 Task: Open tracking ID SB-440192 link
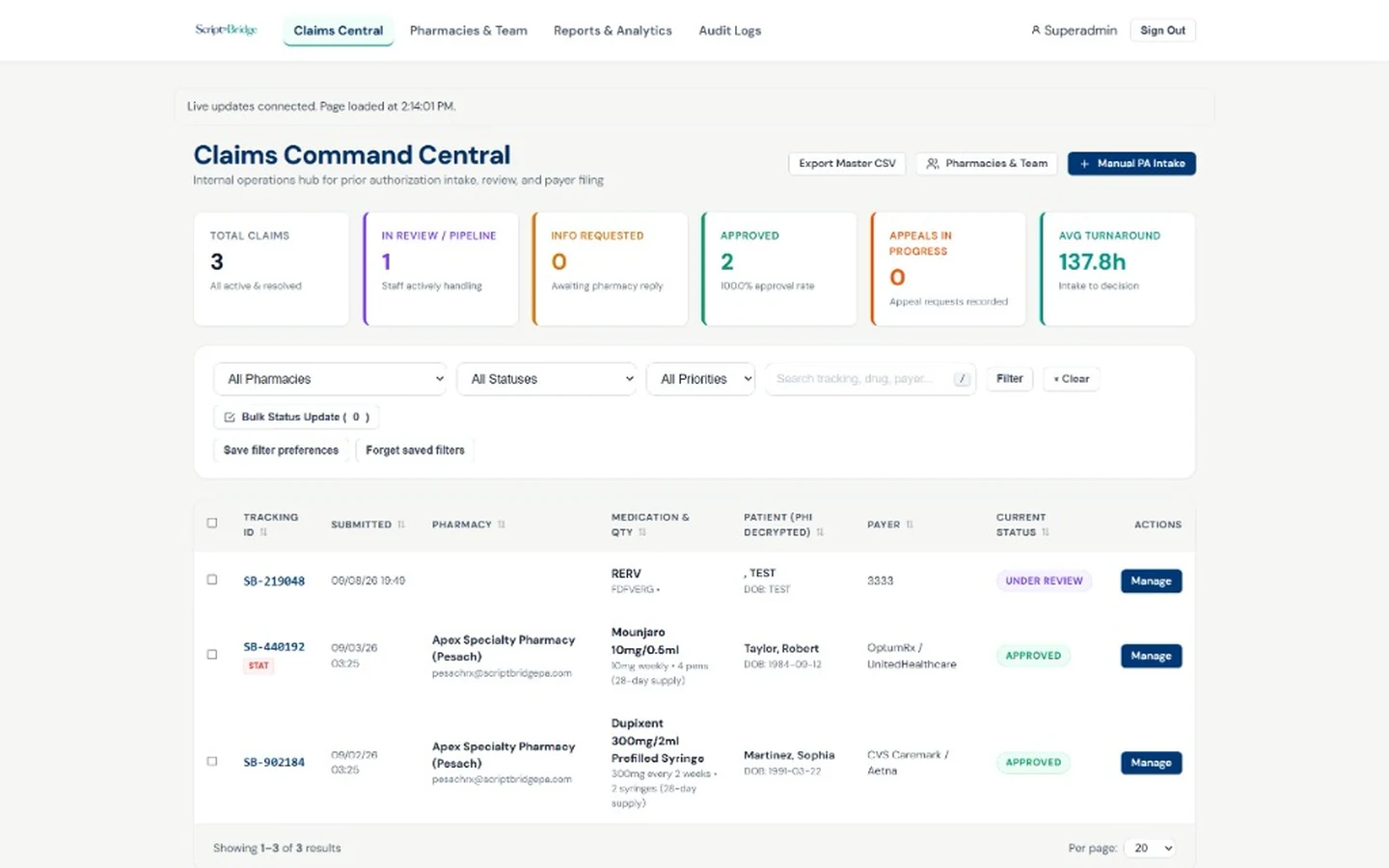click(274, 647)
